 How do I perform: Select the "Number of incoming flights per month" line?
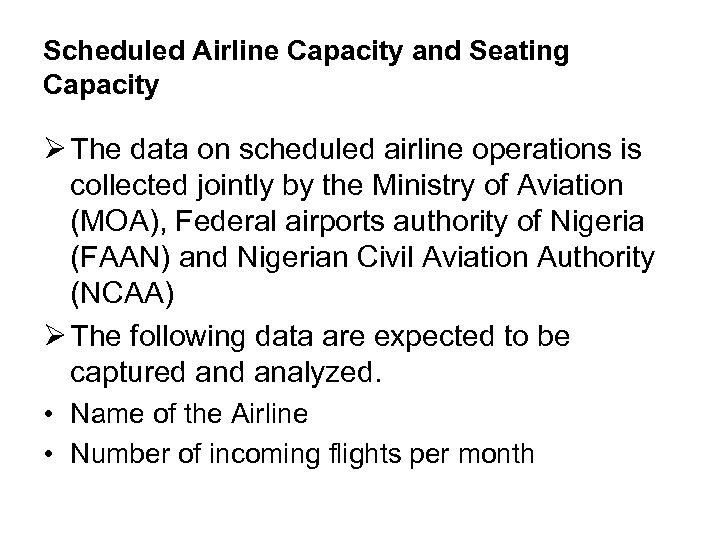tap(303, 454)
